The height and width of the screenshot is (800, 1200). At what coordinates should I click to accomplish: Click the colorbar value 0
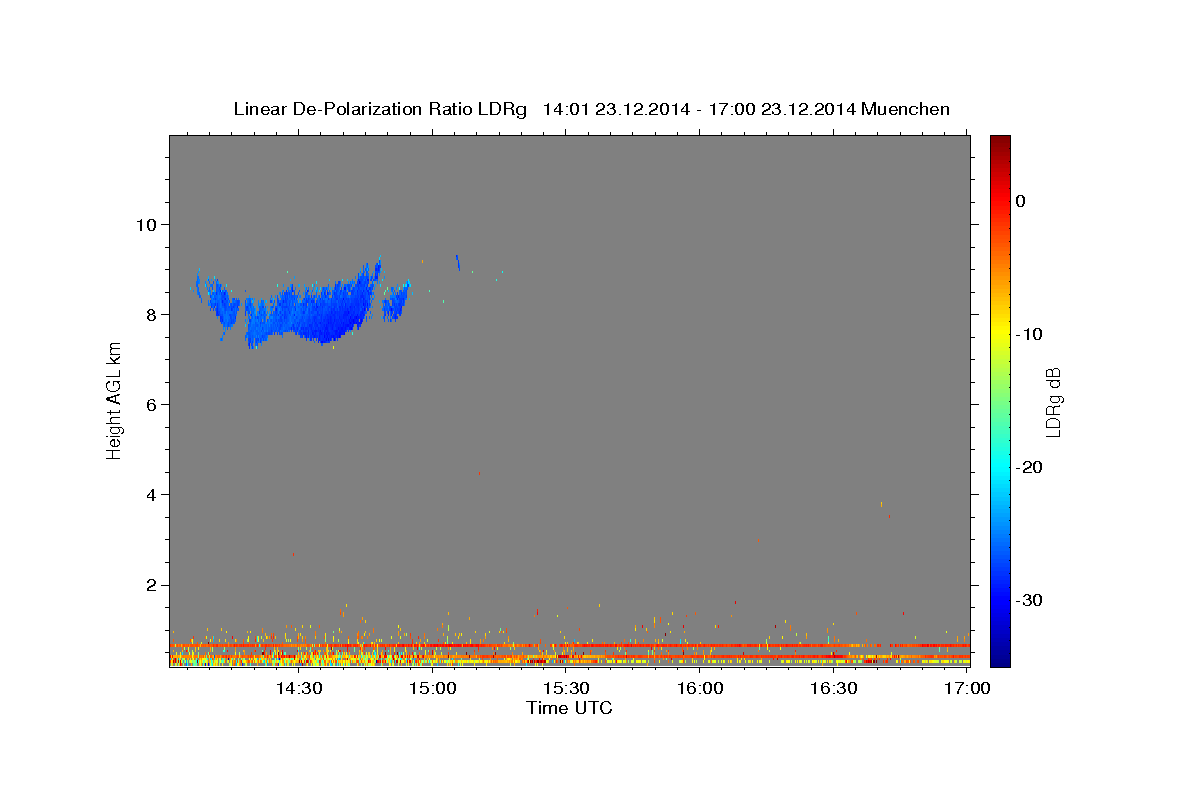[1020, 201]
